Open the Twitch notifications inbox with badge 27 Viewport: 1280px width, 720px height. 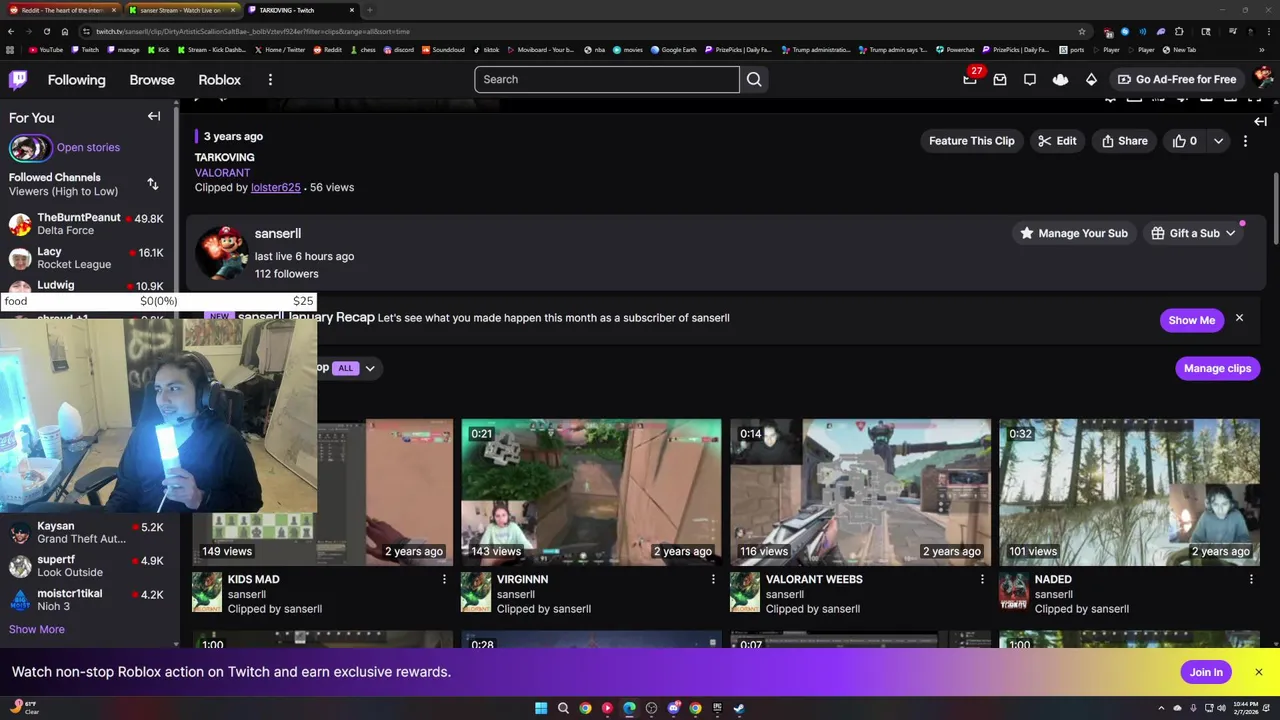pyautogui.click(x=970, y=79)
